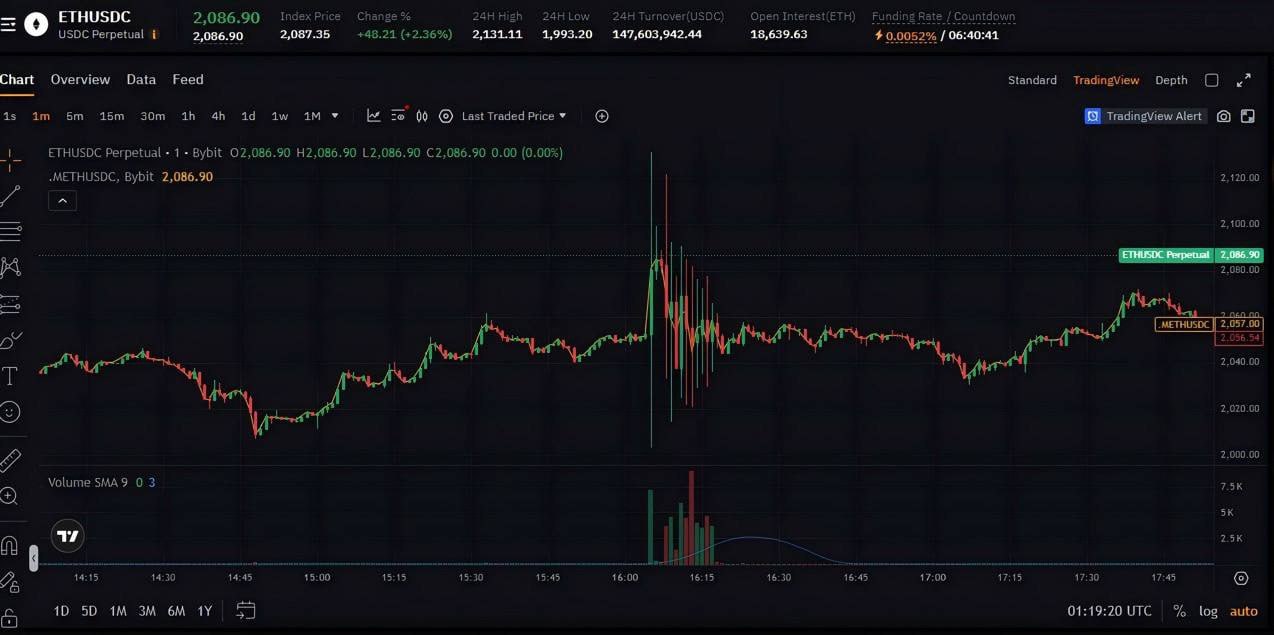The image size is (1274, 635).
Task: Open the UTC timezone selector
Action: coord(1109,611)
